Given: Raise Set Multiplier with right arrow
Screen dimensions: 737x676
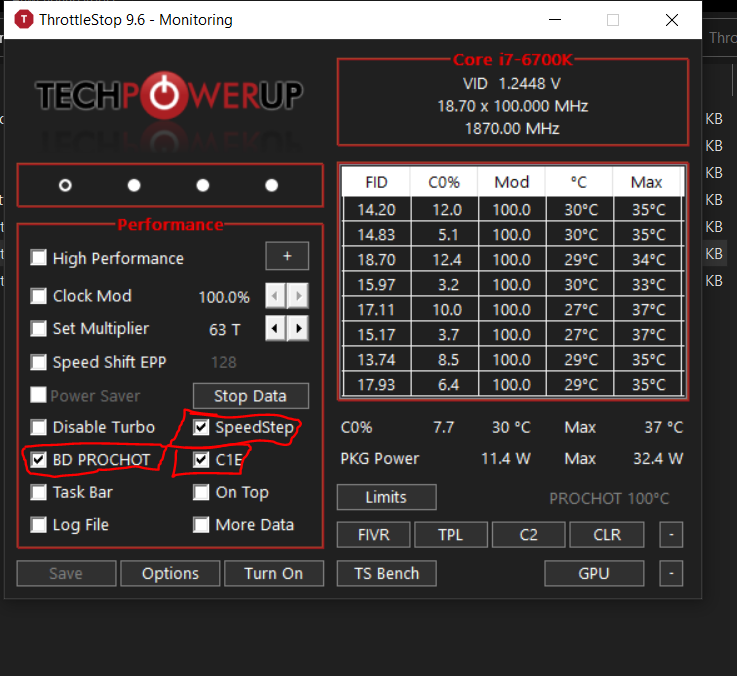Looking at the screenshot, I should pos(298,328).
